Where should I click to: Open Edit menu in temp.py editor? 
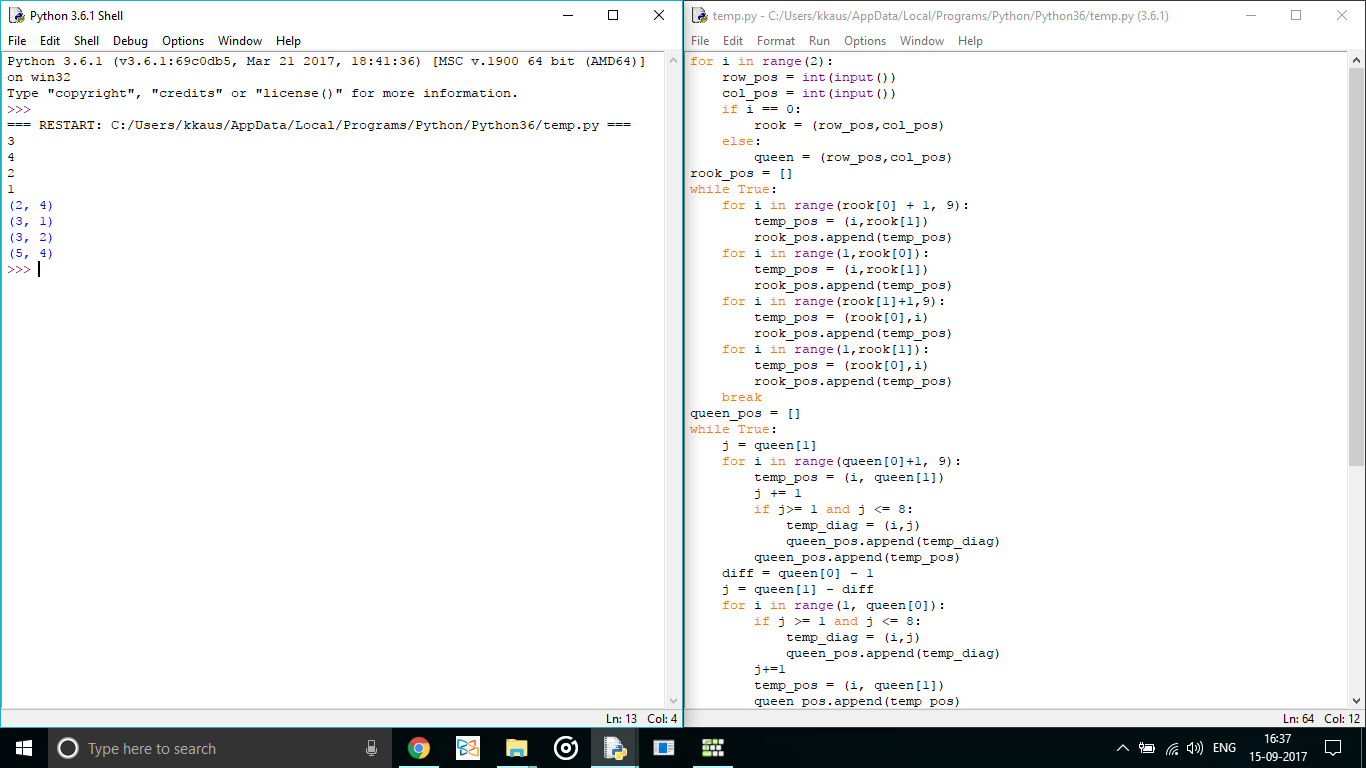[733, 41]
